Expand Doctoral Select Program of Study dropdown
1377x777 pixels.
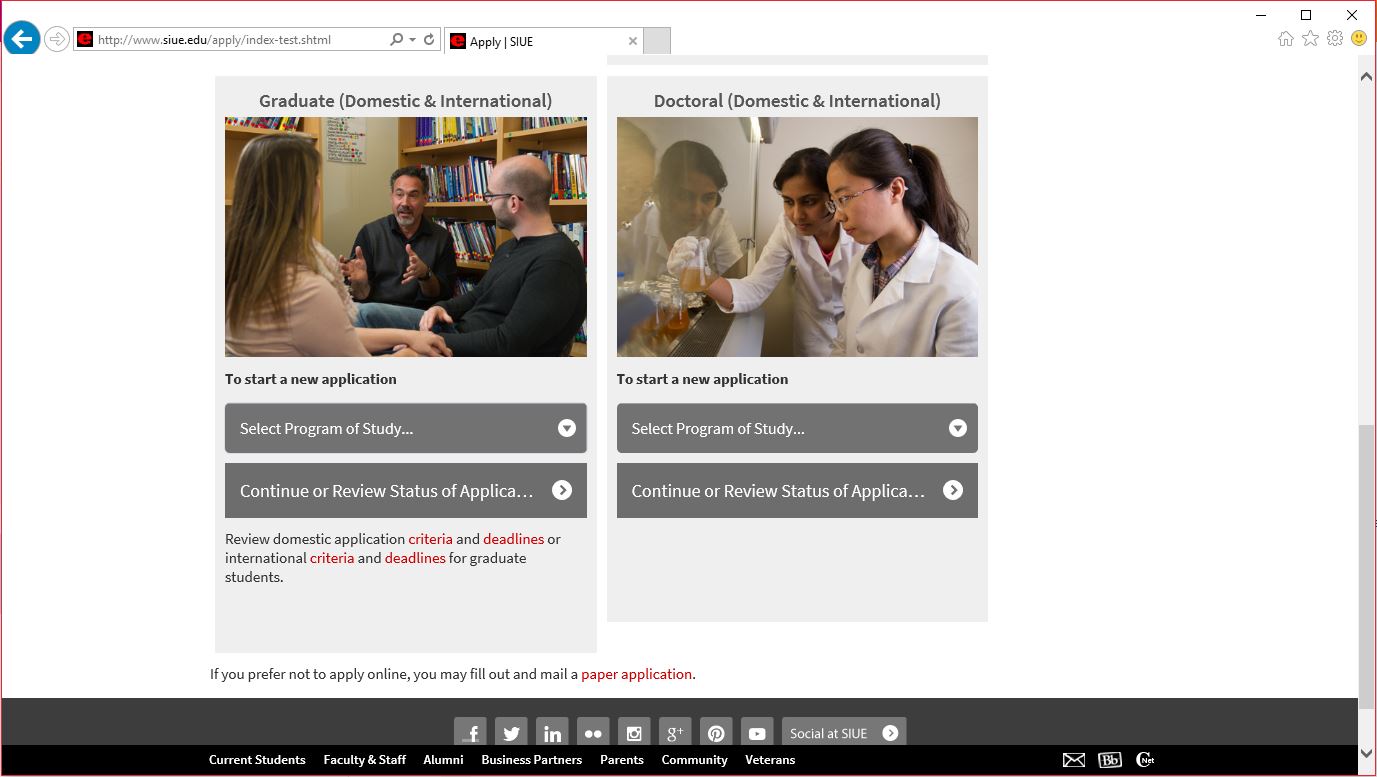(797, 429)
